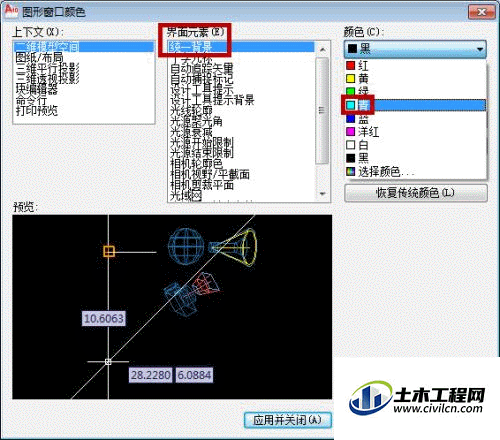Choose 设计工具提示 interface element
Viewport: 500px width, 440px height.
point(201,90)
